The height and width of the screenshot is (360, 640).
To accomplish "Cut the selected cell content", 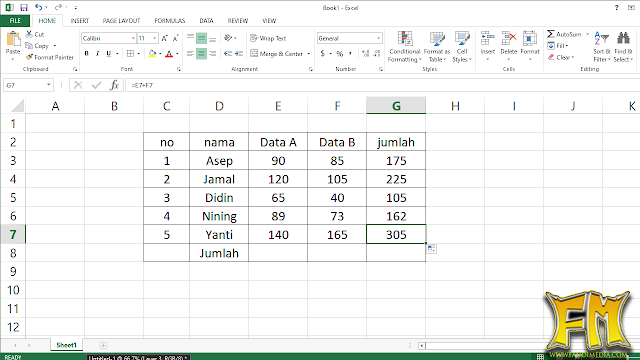I will coord(35,34).
